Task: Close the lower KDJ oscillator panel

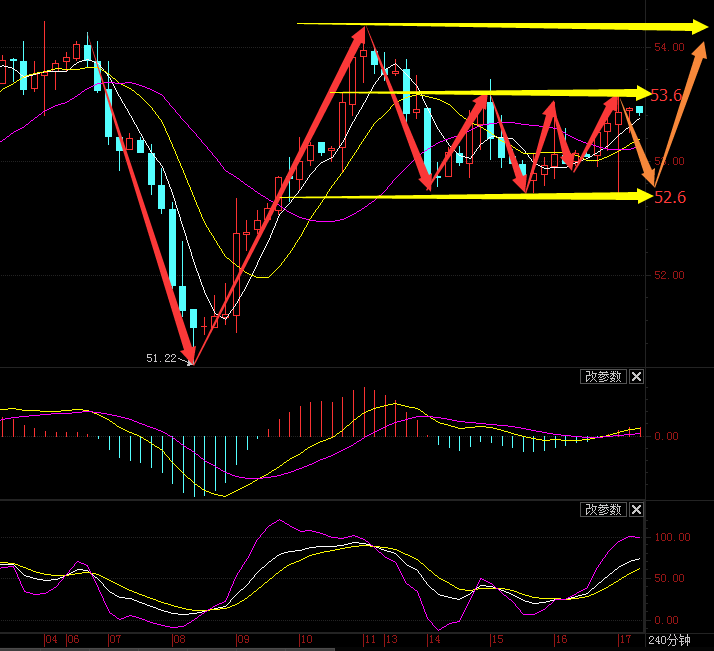Action: pyautogui.click(x=637, y=510)
